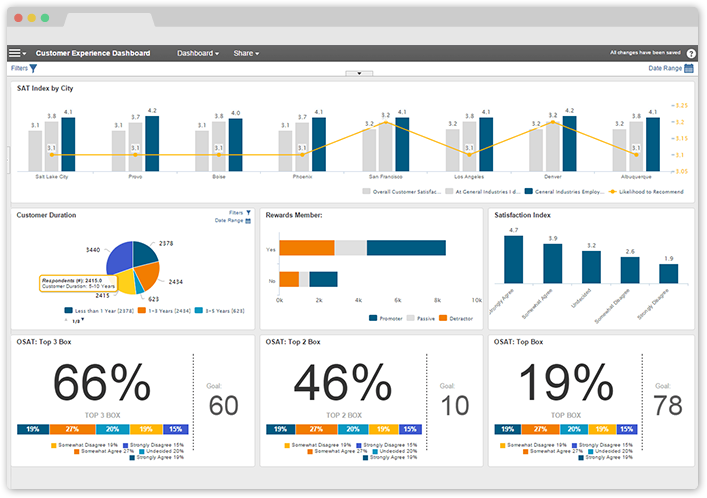The width and height of the screenshot is (707, 498).
Task: Toggle General Industries Employ... legend item
Action: 564,192
